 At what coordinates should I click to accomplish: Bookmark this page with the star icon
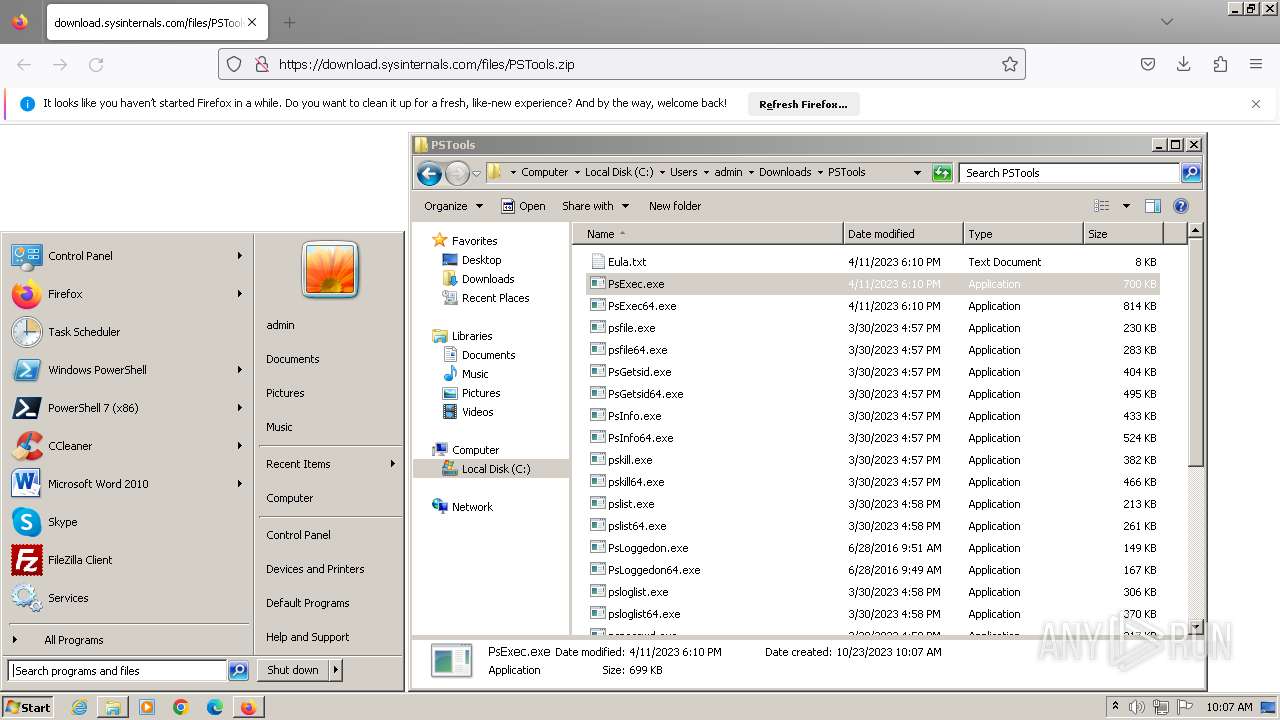(x=1010, y=64)
